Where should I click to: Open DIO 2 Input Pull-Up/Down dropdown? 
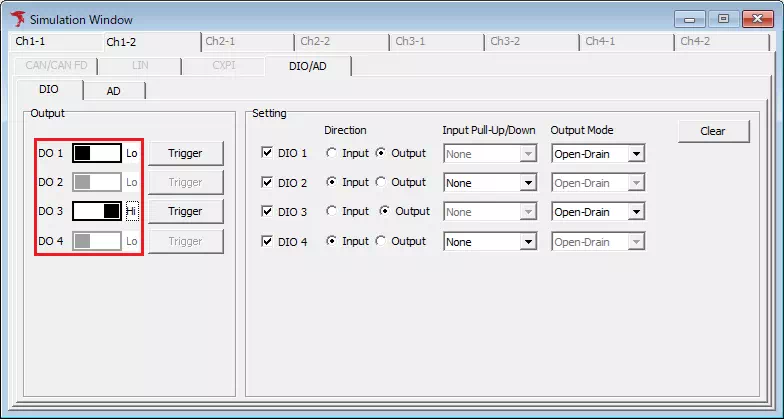[528, 183]
